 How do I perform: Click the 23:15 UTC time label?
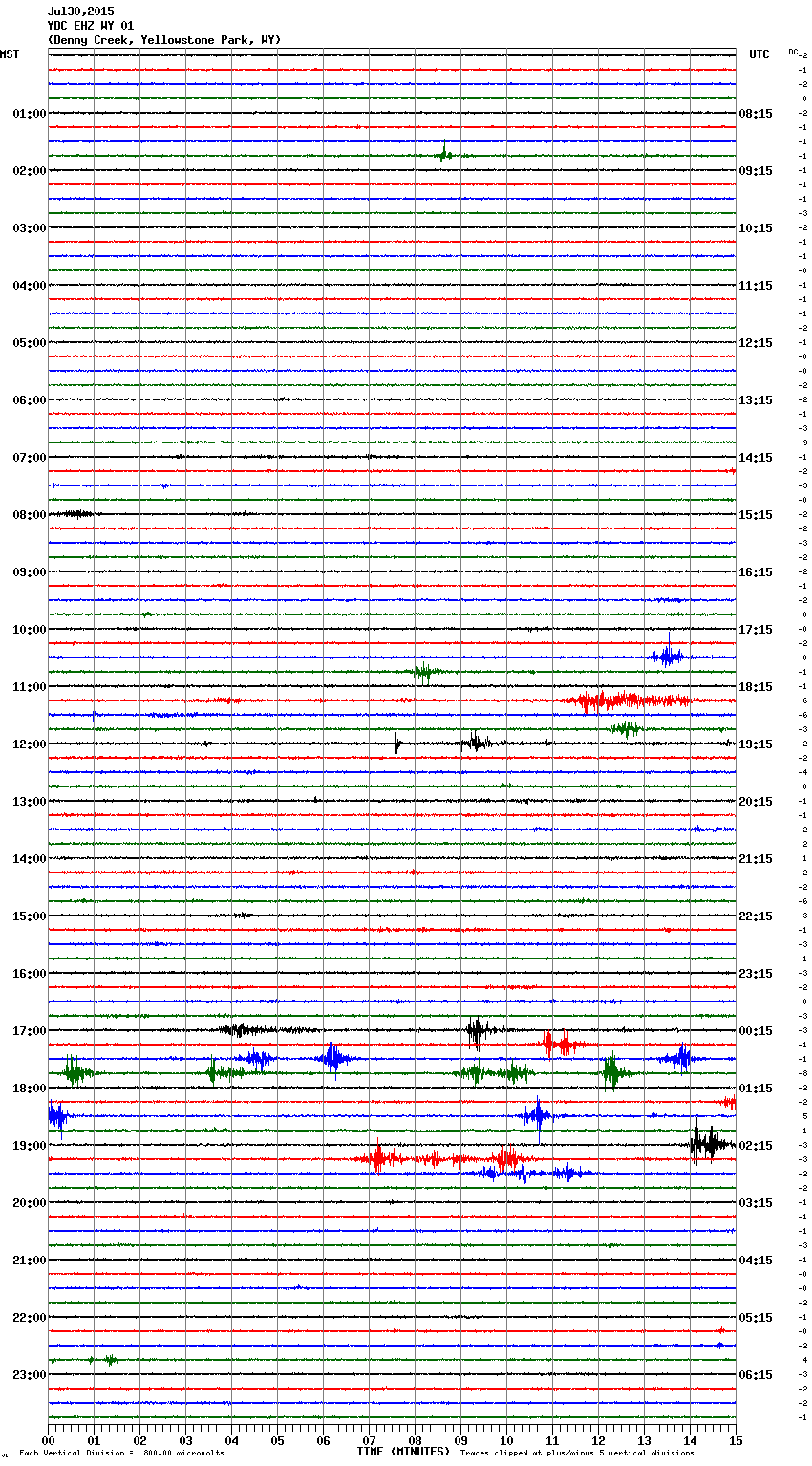click(756, 974)
